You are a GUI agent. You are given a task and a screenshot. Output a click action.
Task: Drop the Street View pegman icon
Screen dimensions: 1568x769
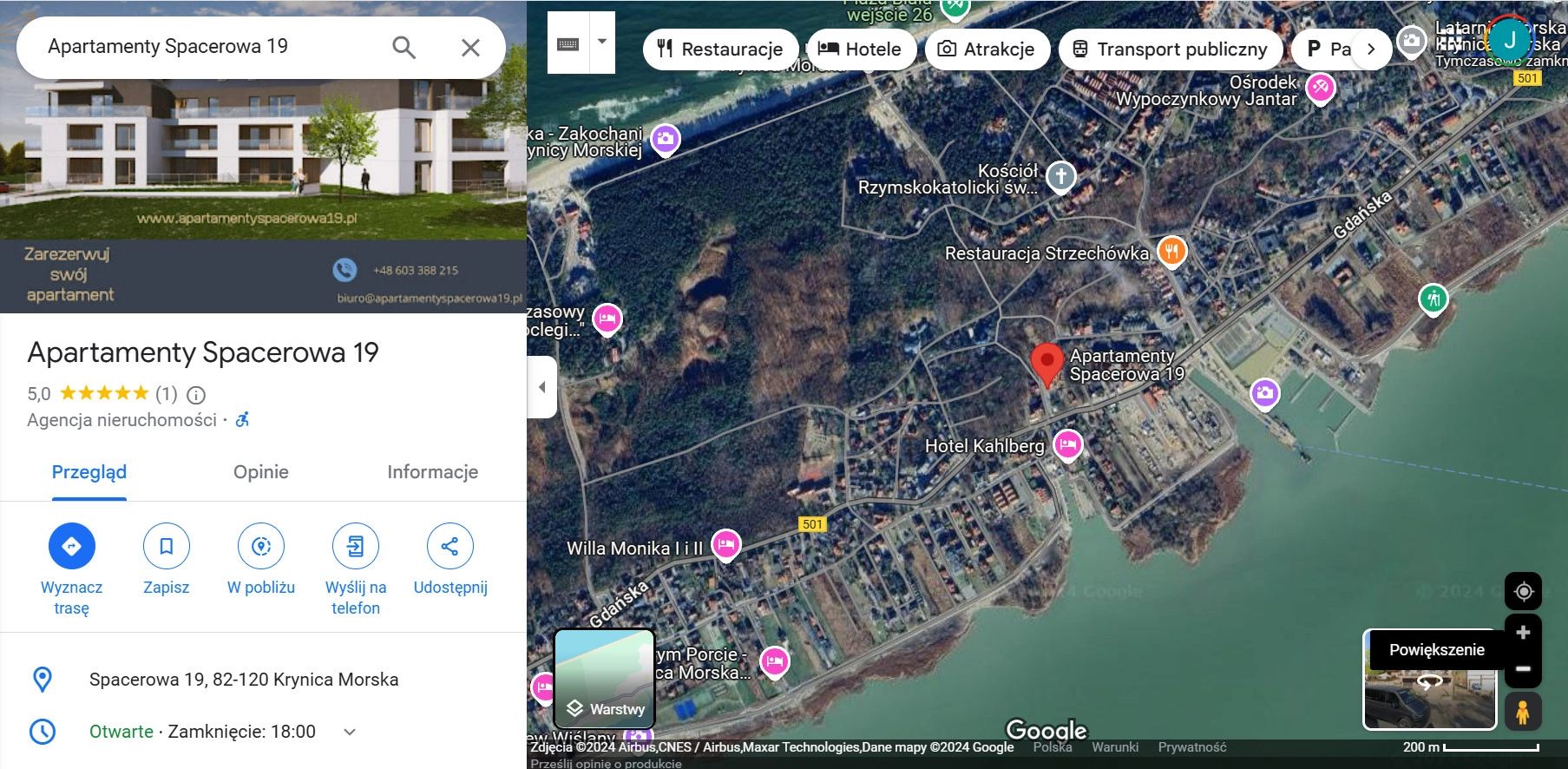coord(1522,712)
